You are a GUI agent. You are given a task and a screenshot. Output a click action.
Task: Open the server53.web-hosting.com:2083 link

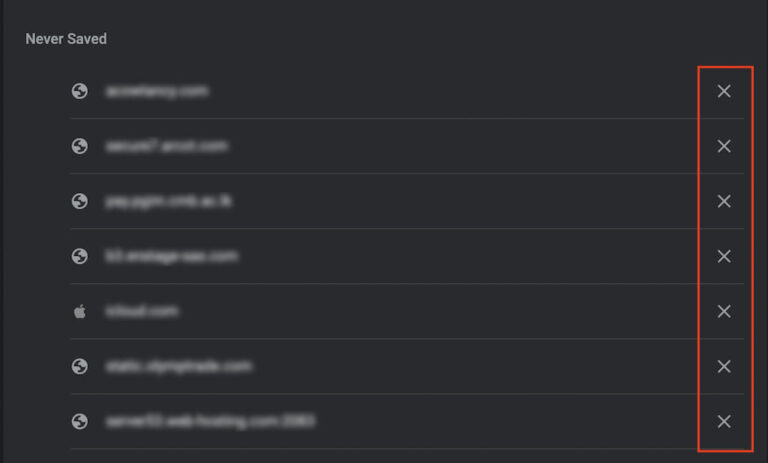[x=210, y=421]
